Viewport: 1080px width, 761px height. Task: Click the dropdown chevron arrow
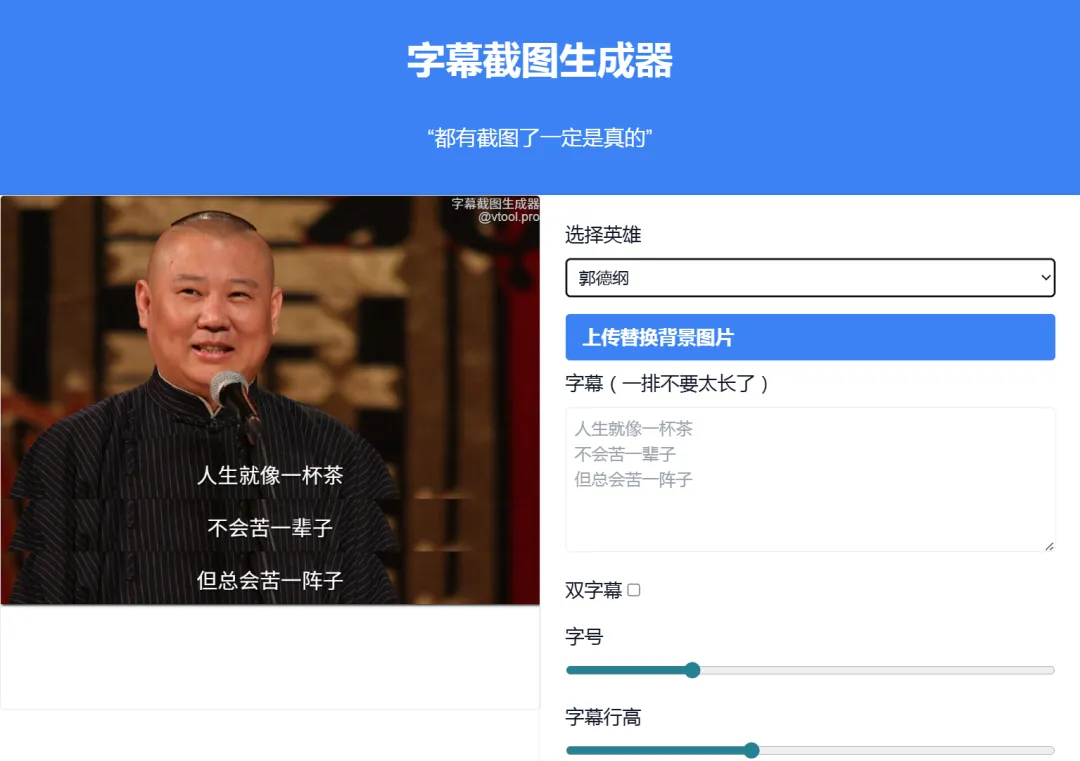pos(1045,278)
